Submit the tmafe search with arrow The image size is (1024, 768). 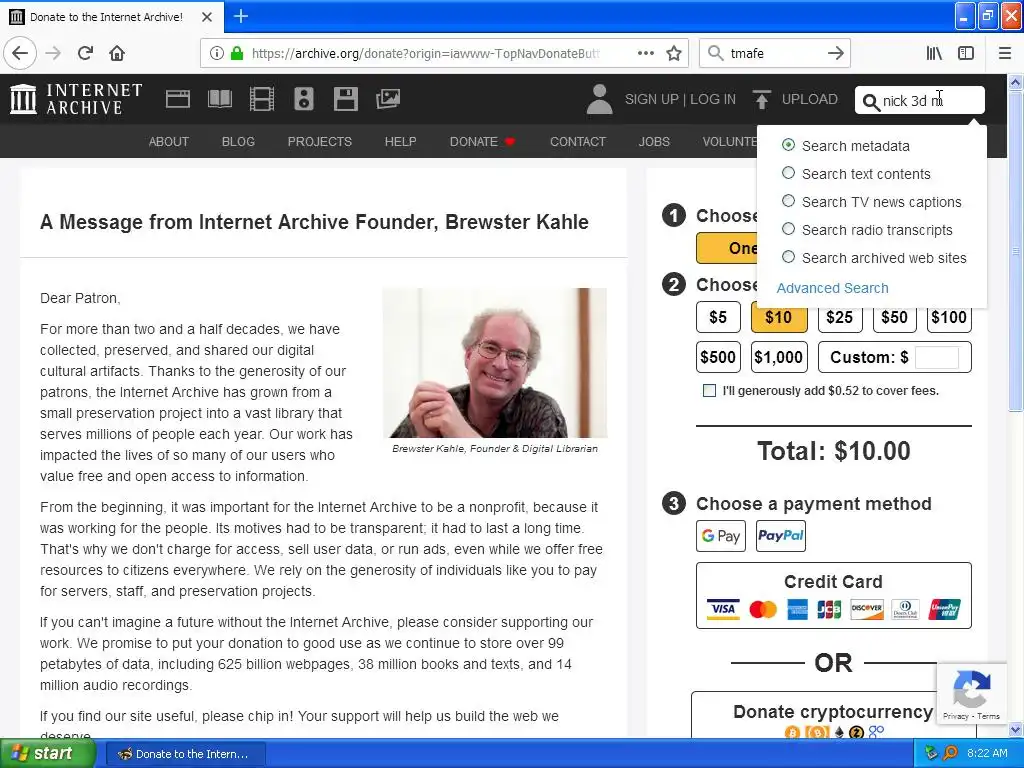[835, 53]
